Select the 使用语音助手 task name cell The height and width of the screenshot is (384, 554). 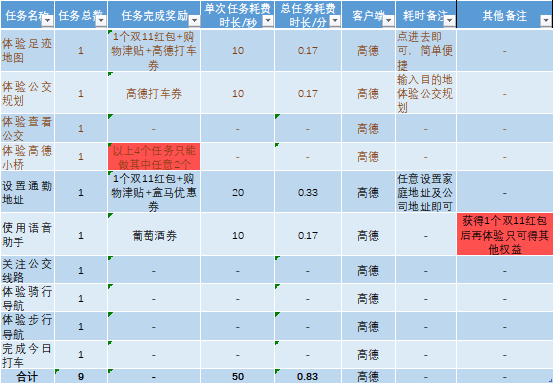point(28,235)
